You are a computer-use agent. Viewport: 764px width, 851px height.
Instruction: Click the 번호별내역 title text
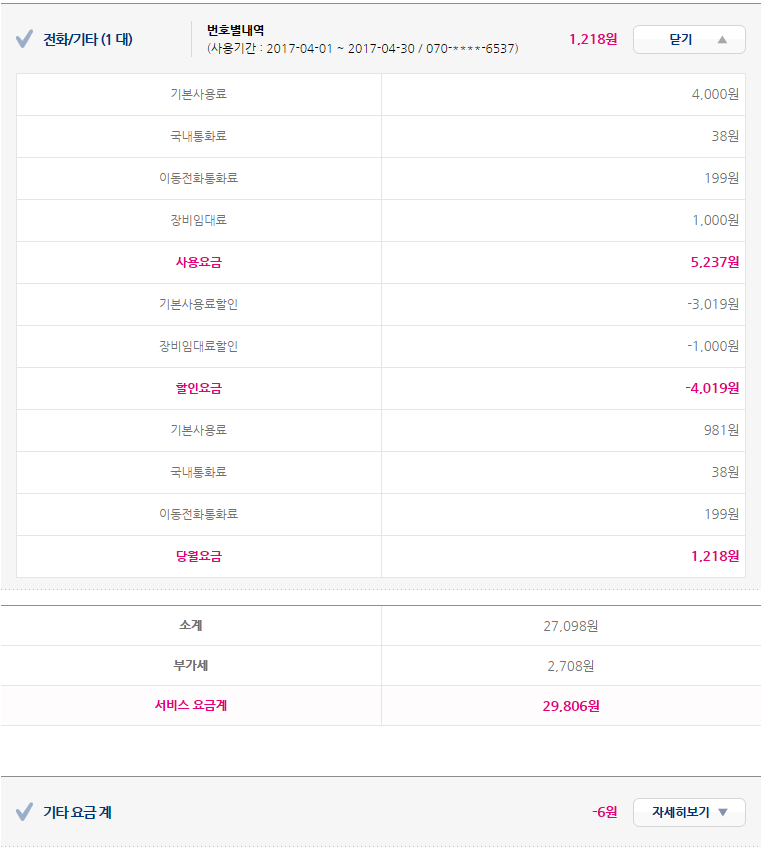coord(235,30)
